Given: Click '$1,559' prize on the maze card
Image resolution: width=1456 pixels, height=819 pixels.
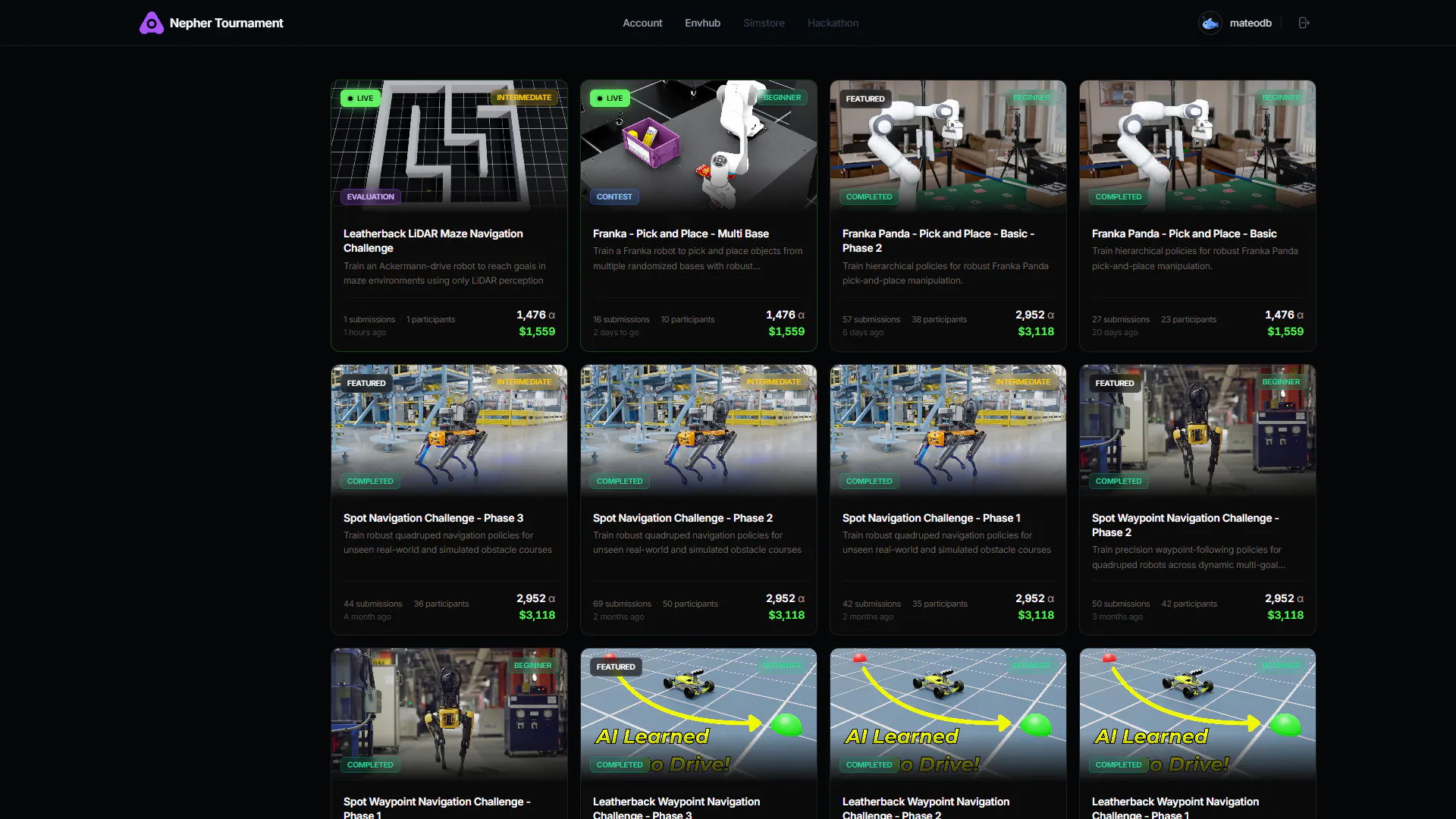Looking at the screenshot, I should (537, 331).
